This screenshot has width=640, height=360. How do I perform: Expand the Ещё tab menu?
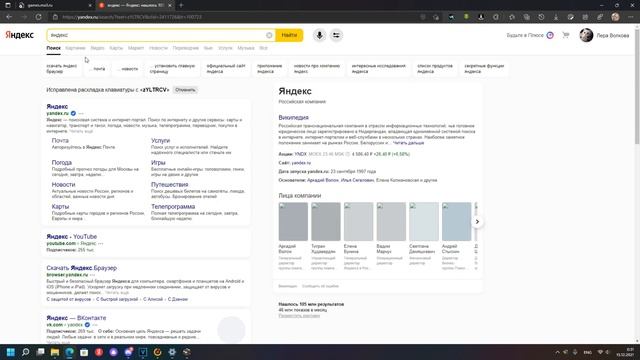[263, 48]
